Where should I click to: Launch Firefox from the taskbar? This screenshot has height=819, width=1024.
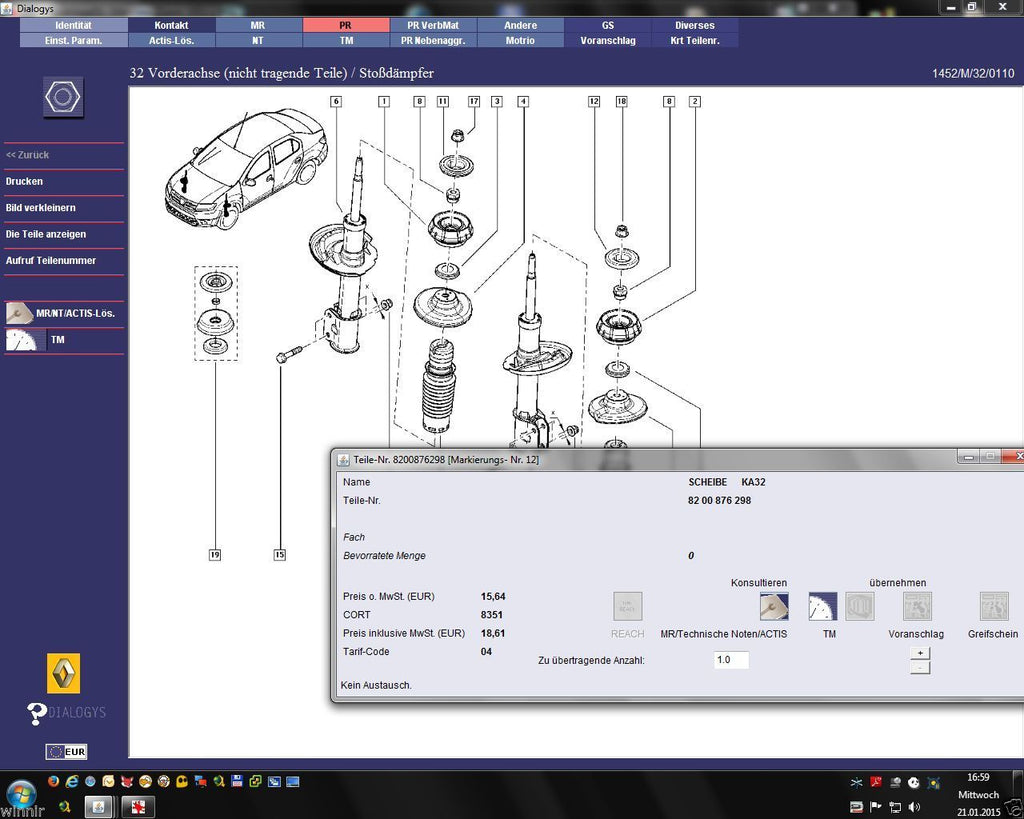pyautogui.click(x=54, y=781)
